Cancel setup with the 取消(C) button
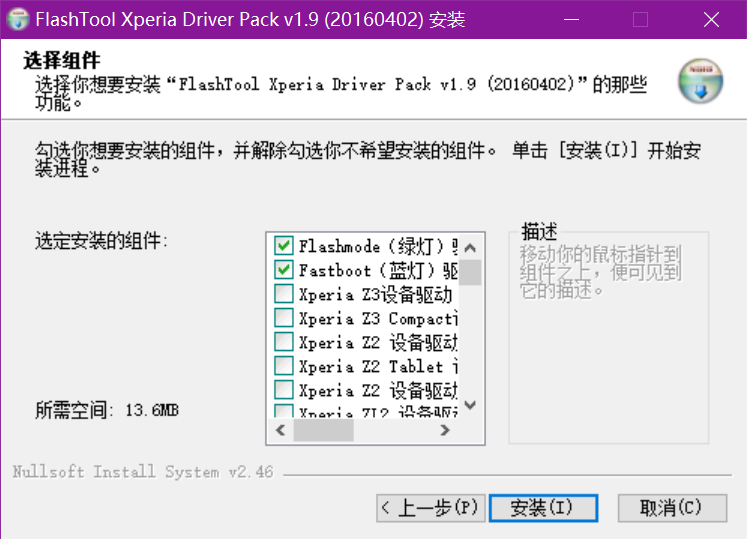This screenshot has width=747, height=539. click(x=670, y=507)
